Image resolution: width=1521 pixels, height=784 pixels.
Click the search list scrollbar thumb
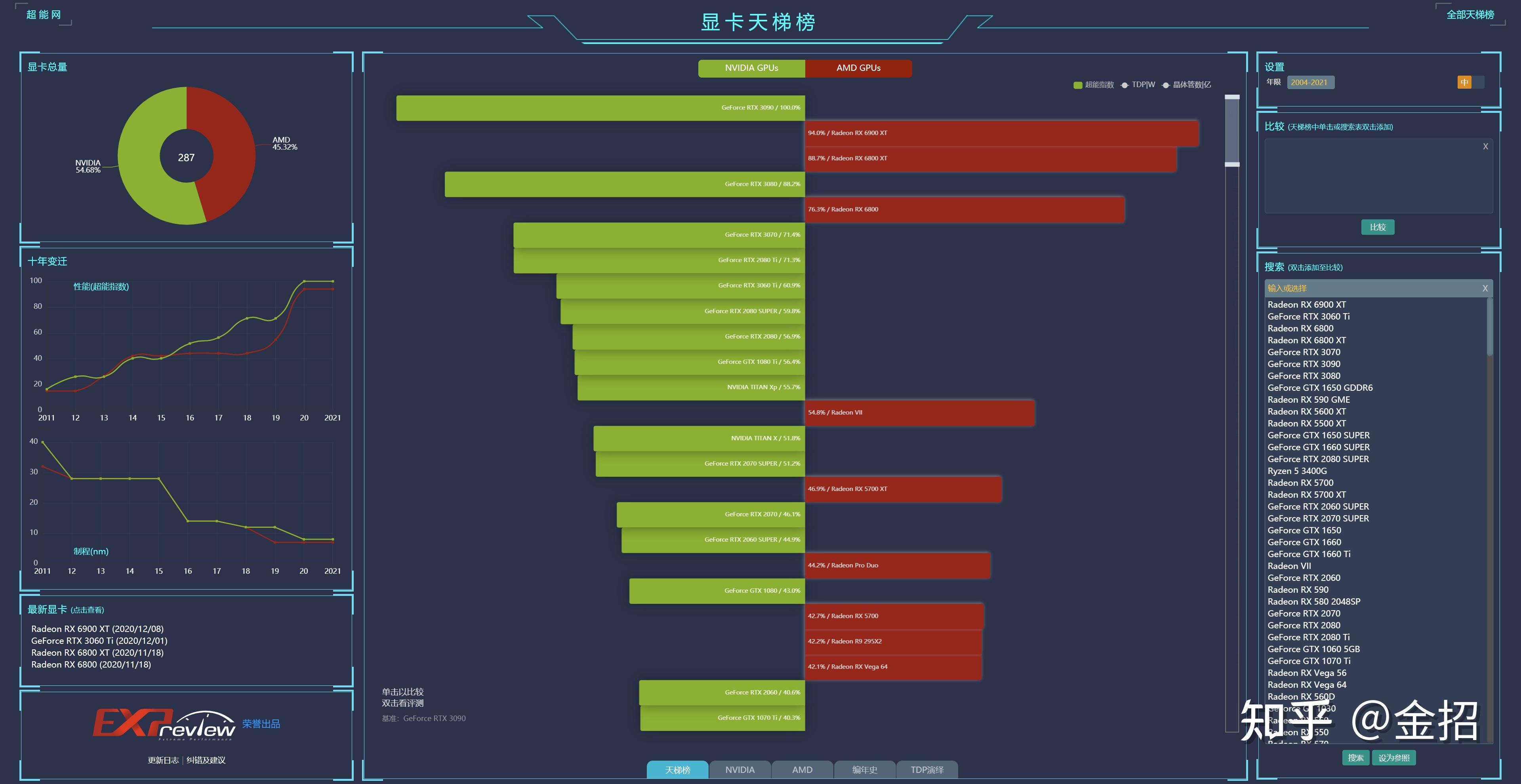point(1489,327)
